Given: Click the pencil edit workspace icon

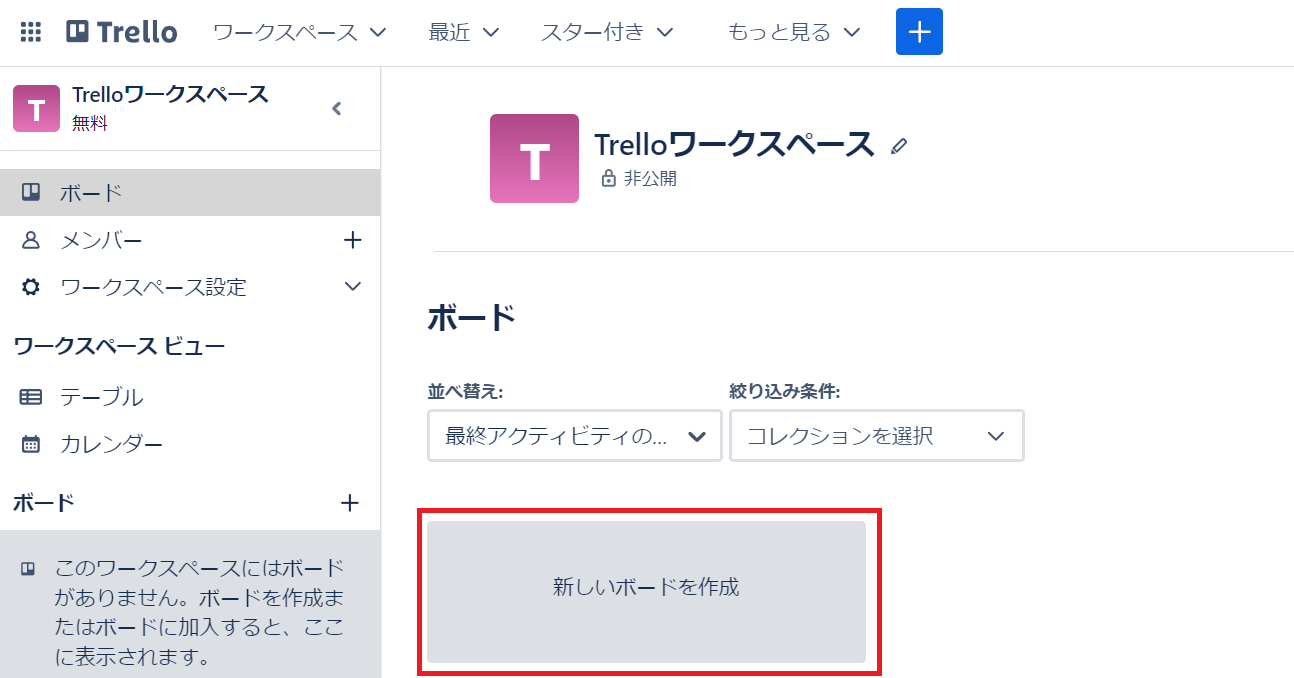Looking at the screenshot, I should tap(898, 146).
